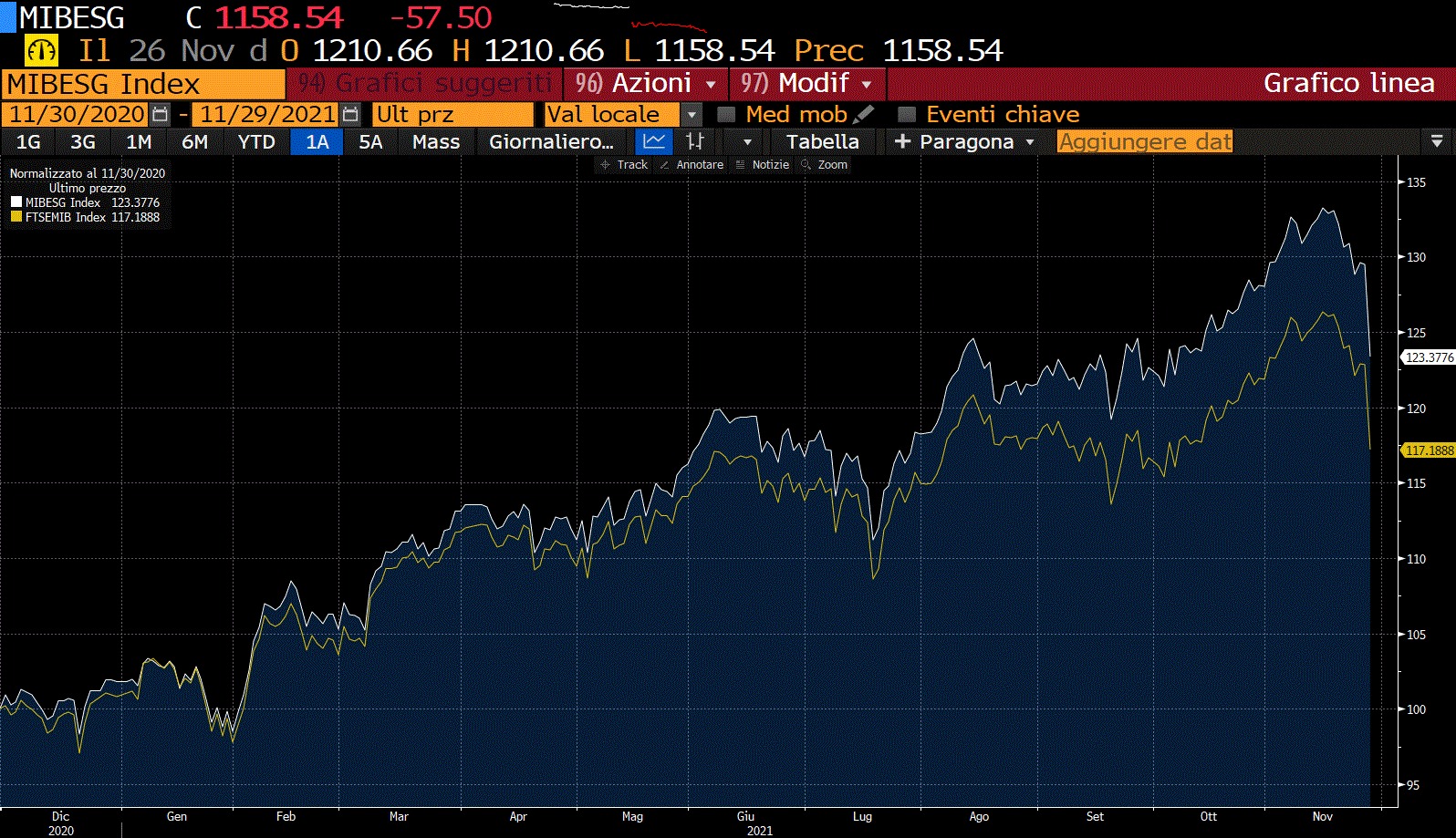Switch to Tabella view
The width and height of the screenshot is (1456, 838).
tap(822, 141)
